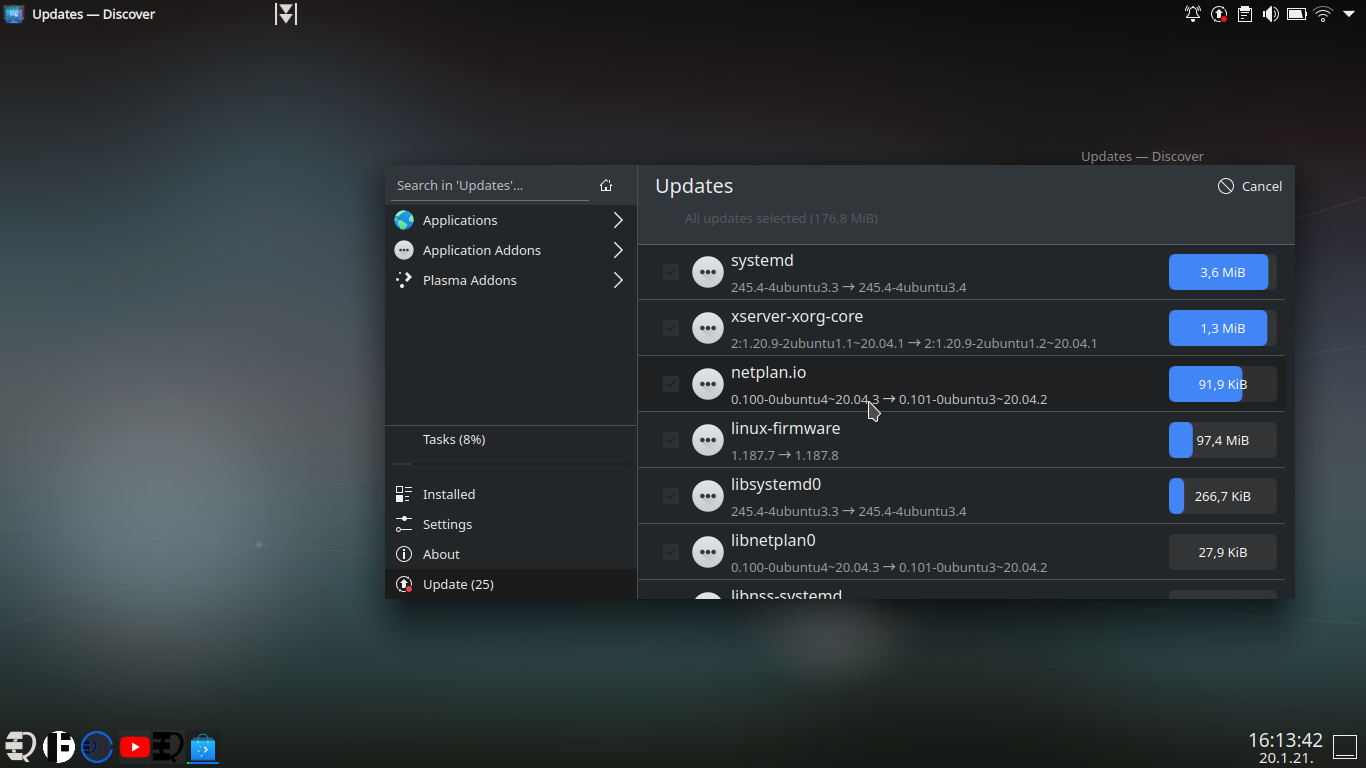This screenshot has height=768, width=1366.
Task: Click the Discover shopping bag taskbar icon
Action: click(x=203, y=747)
